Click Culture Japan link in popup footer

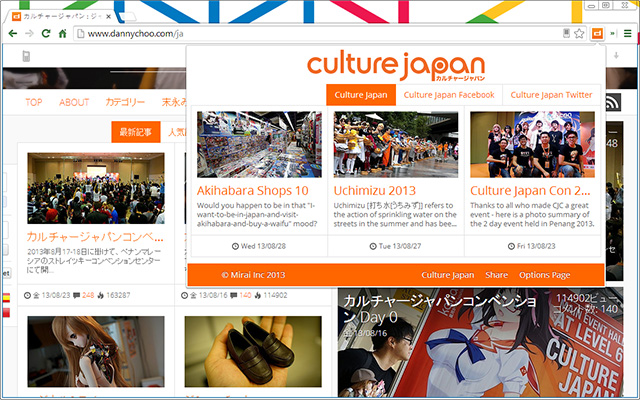[448, 275]
